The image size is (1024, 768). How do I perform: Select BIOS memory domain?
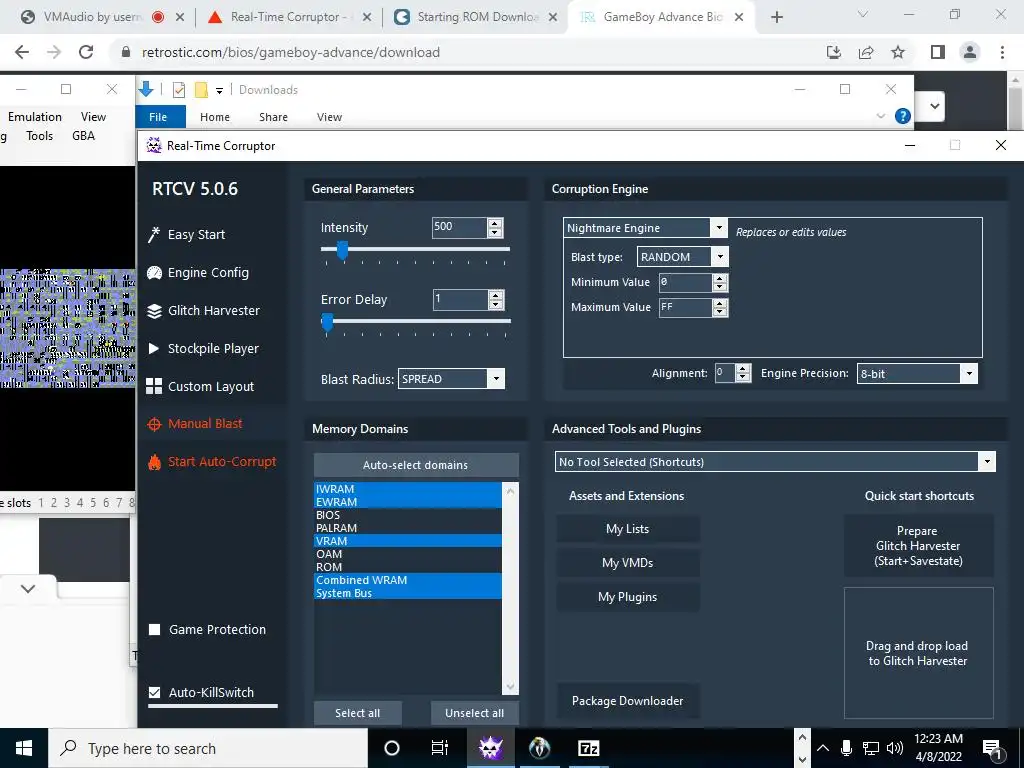click(408, 515)
